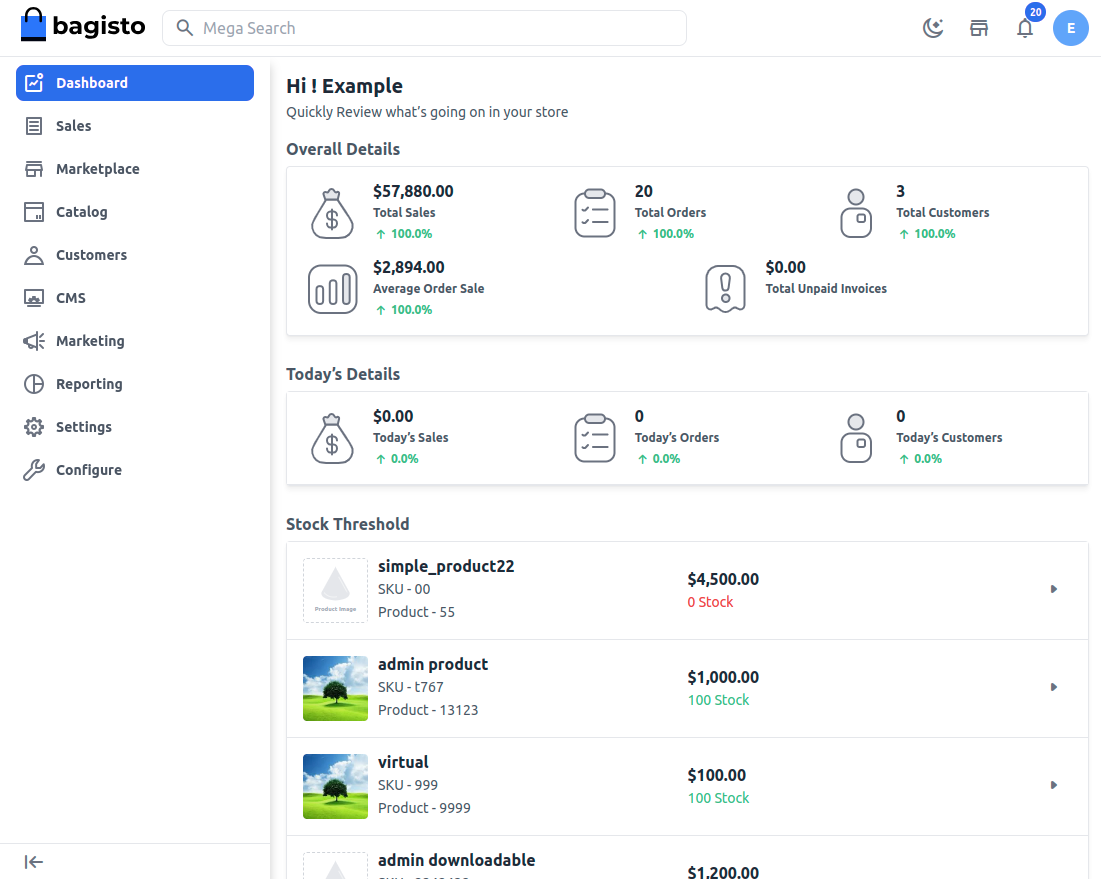Expand the virtual product row

coord(1053,785)
